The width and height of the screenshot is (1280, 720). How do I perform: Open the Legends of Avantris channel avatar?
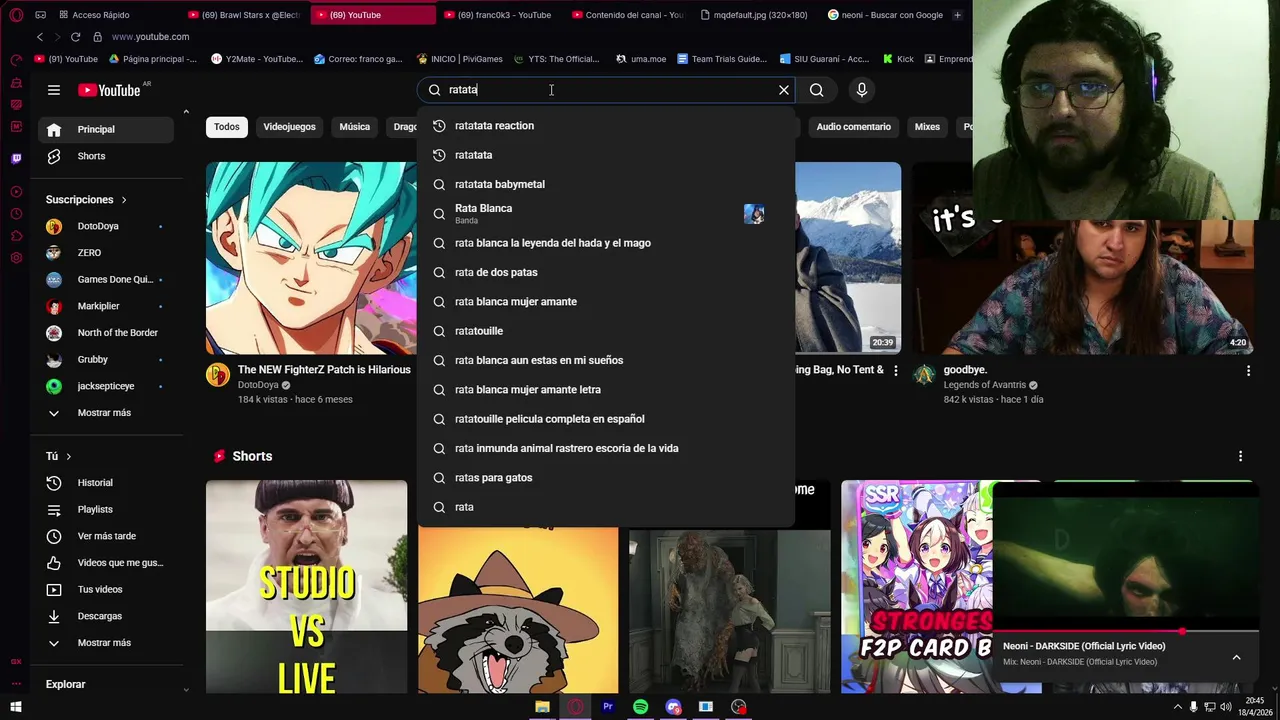coord(925,375)
